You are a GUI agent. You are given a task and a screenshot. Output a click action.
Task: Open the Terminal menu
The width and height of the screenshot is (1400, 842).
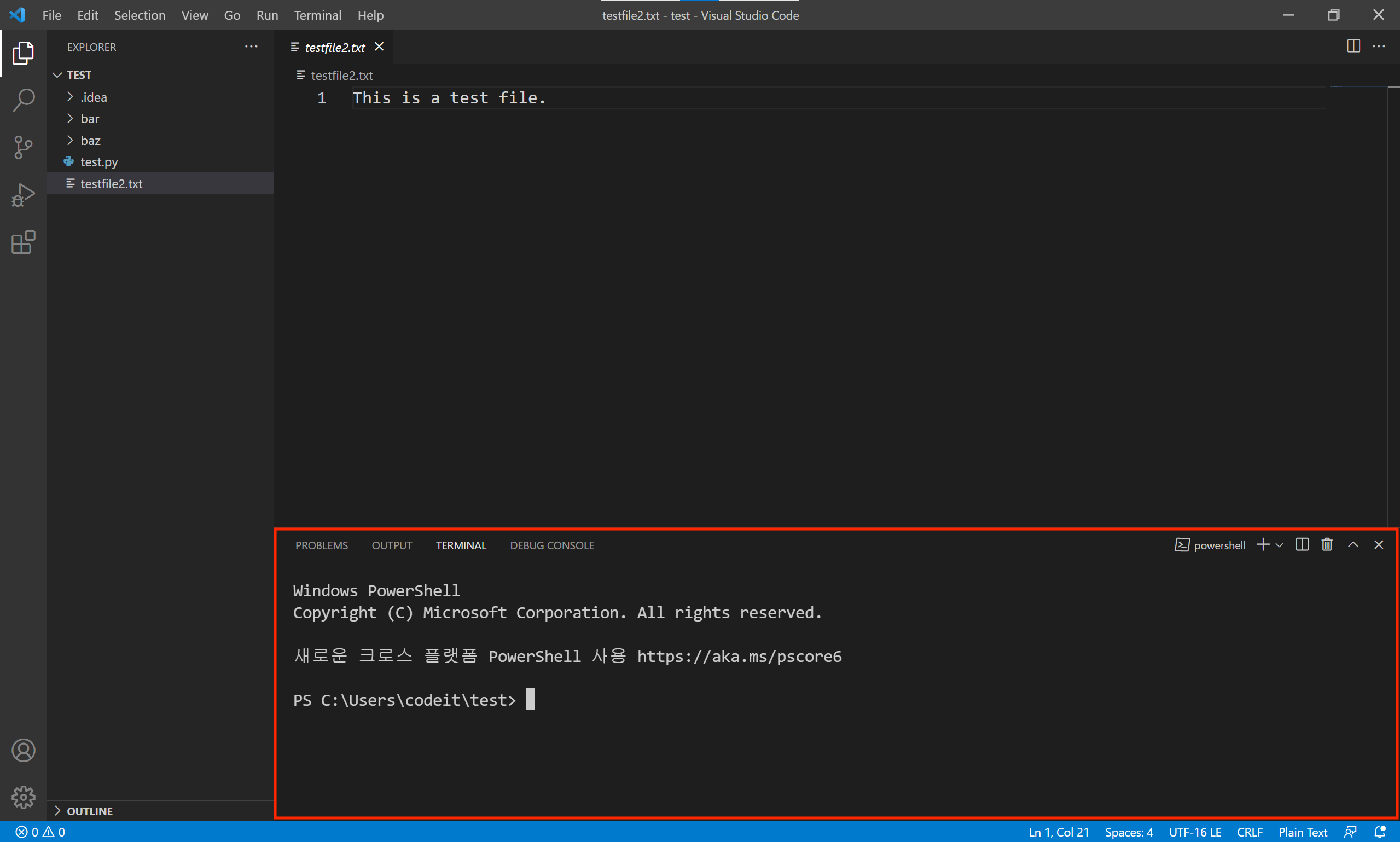pos(317,15)
